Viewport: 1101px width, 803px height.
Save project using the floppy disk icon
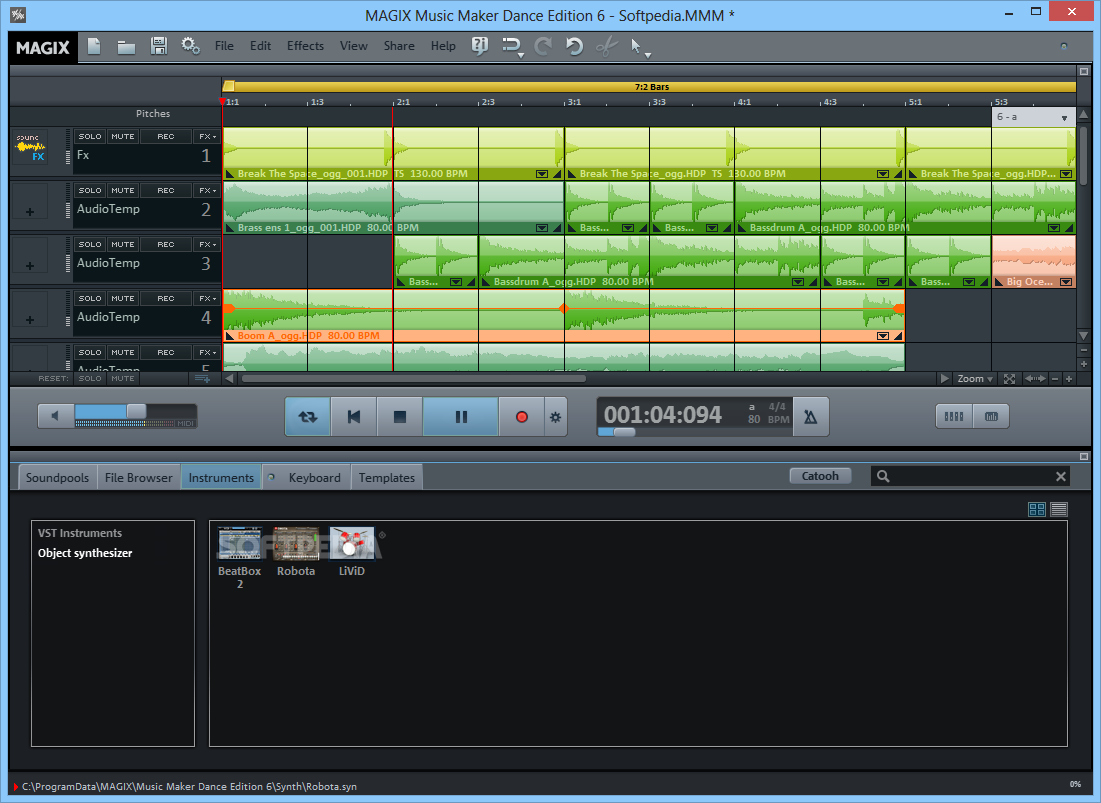click(x=159, y=46)
